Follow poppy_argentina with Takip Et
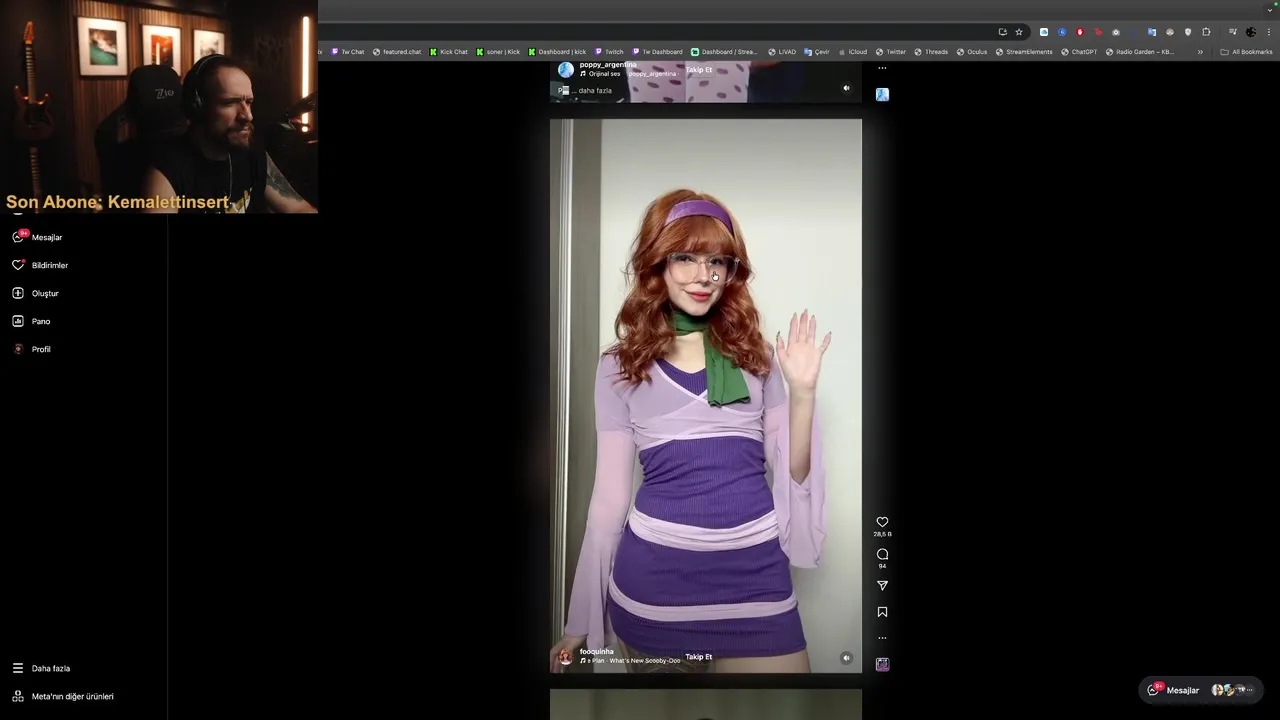 tap(699, 70)
